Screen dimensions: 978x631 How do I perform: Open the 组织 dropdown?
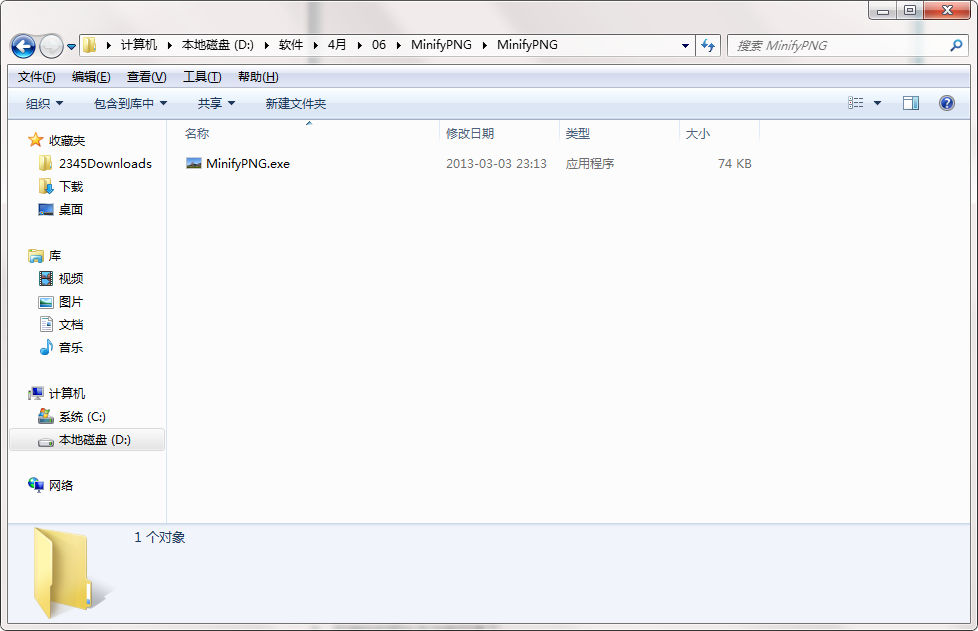(44, 104)
